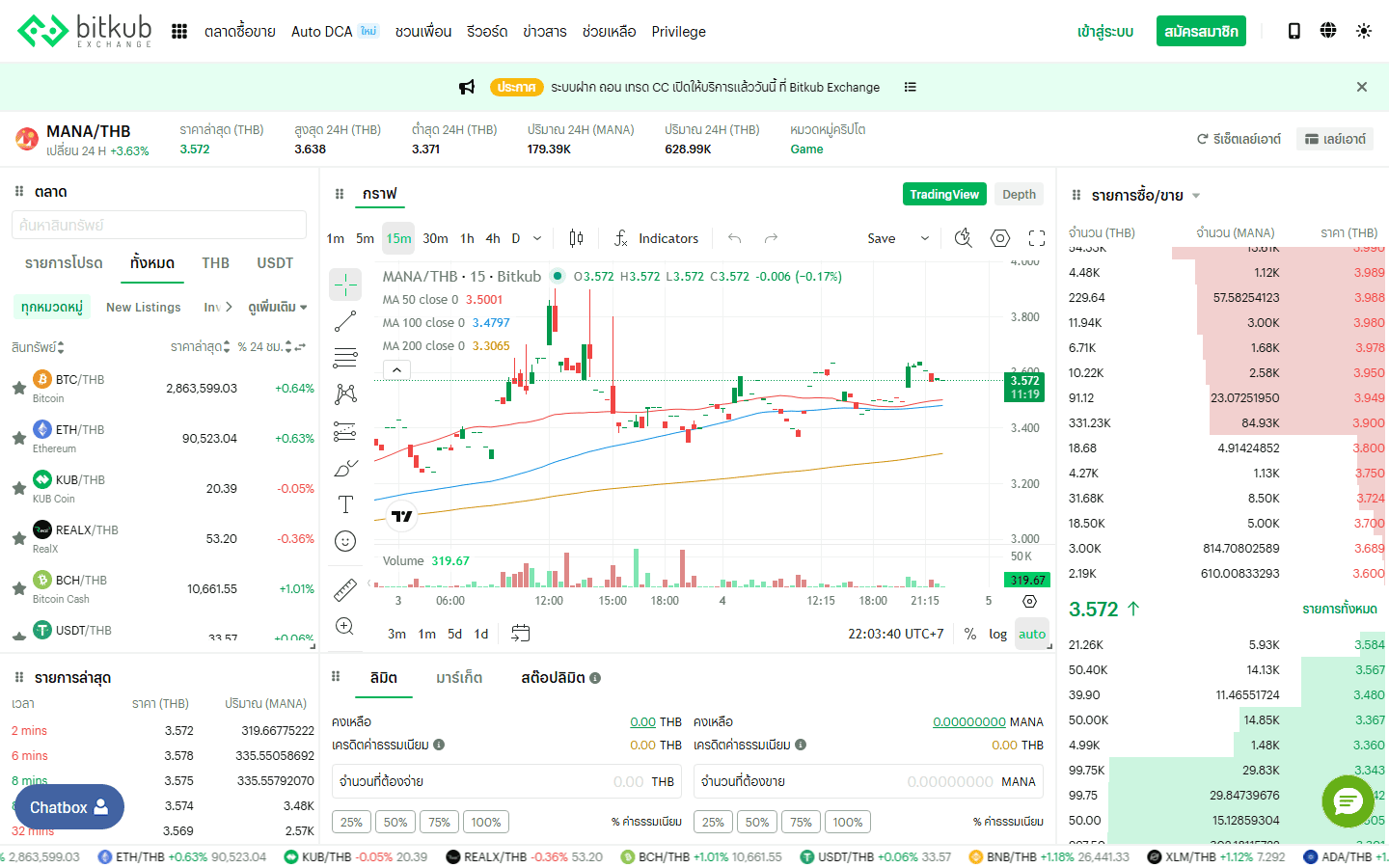This screenshot has width=1389, height=868.
Task: Toggle the BTC/THB favorite star
Action: pos(18,388)
